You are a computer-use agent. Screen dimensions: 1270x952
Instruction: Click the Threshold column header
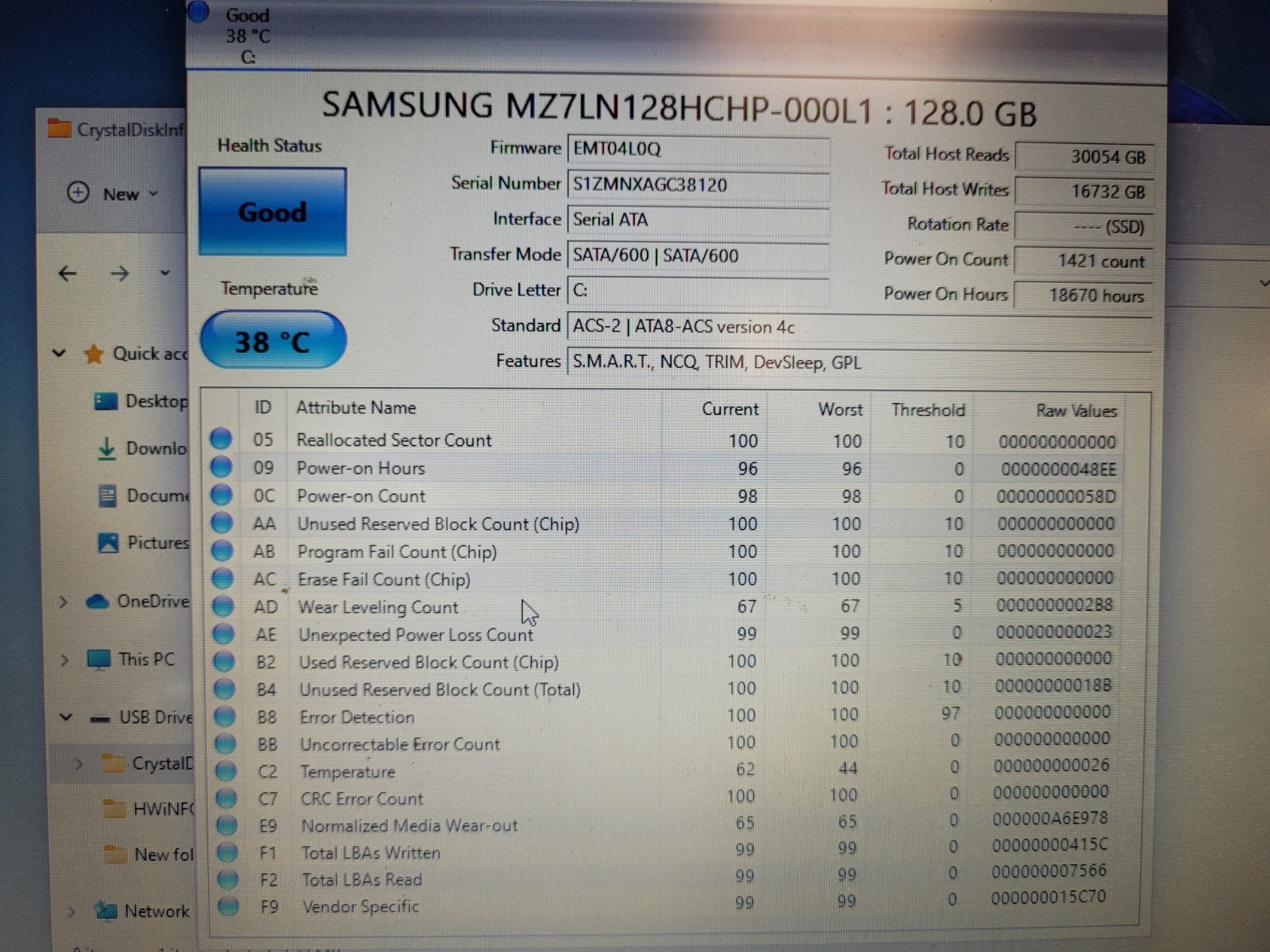928,410
